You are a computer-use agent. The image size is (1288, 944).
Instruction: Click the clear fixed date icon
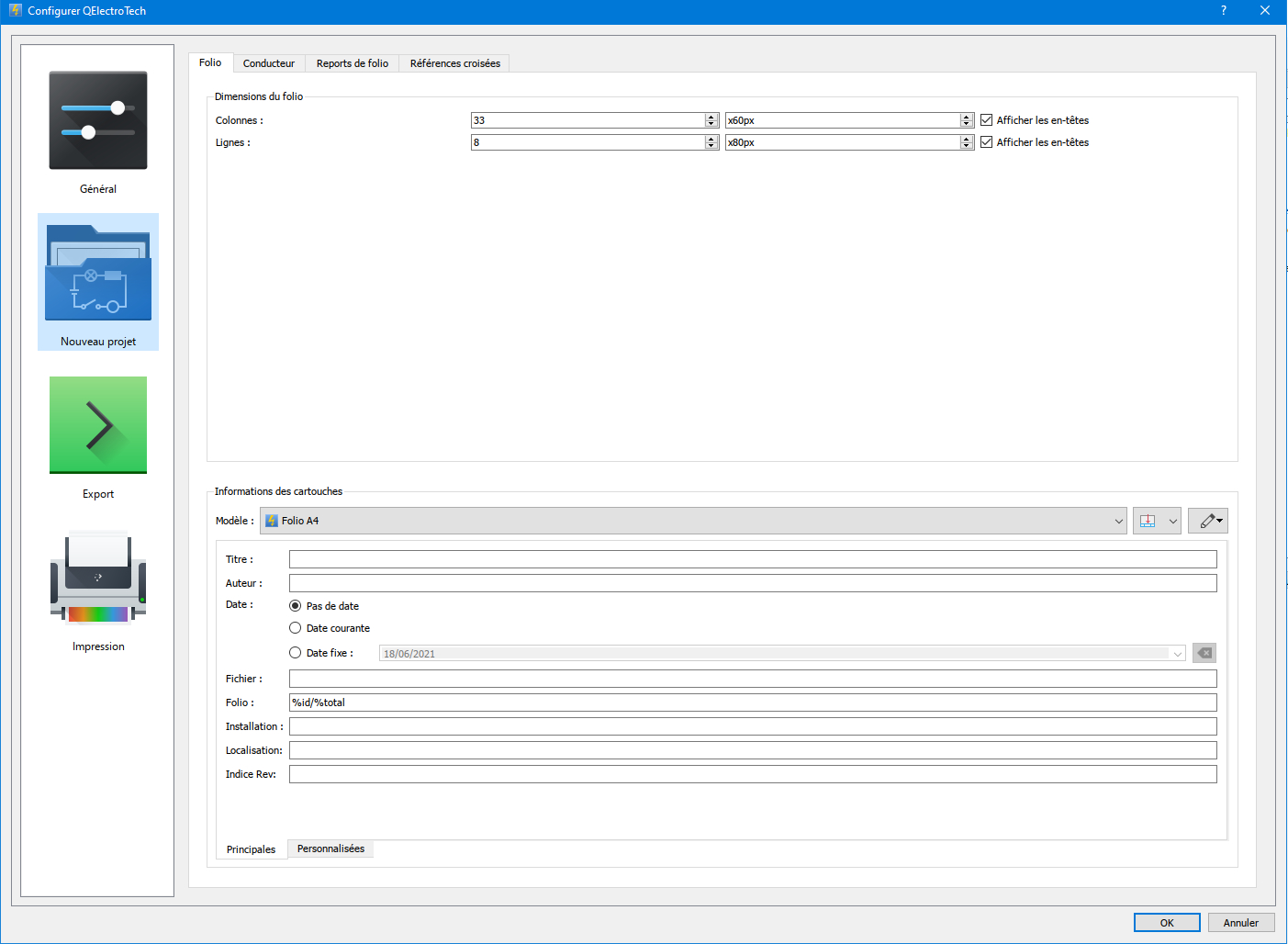(x=1204, y=653)
